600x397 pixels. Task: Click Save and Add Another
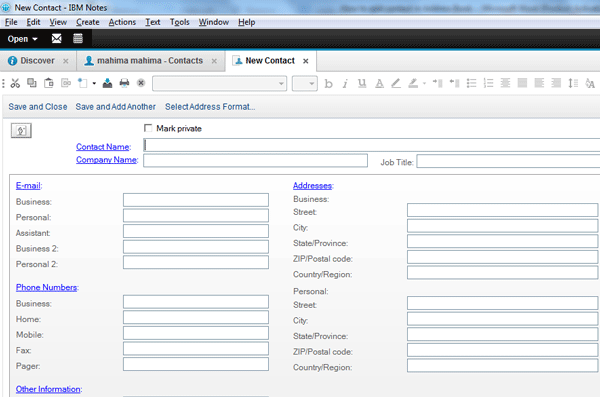pyautogui.click(x=116, y=107)
